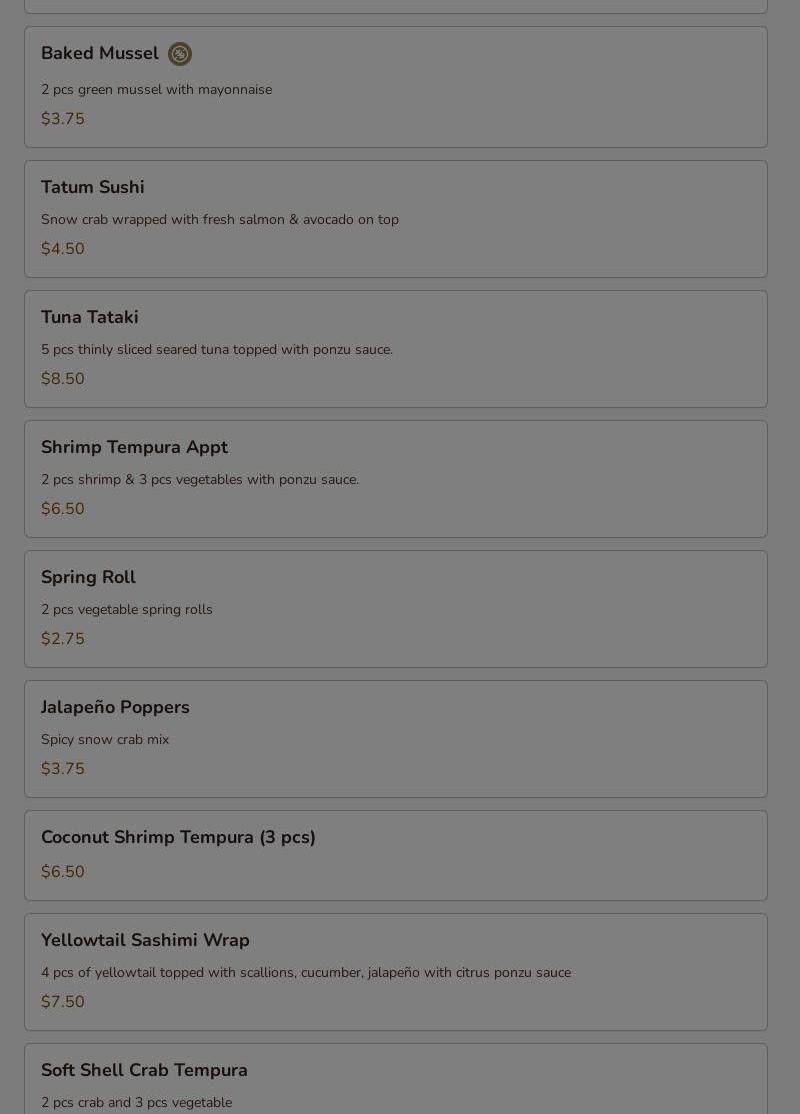
Task: Click the $8.50 Tuna Tataki price
Action: coord(63,379)
